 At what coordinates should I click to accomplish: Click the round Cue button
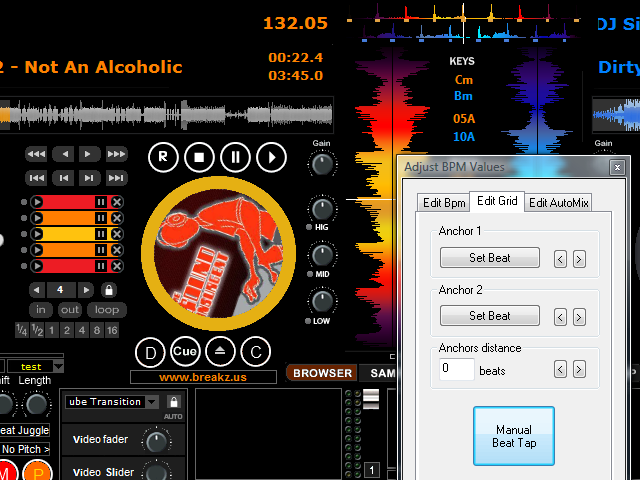tap(185, 351)
